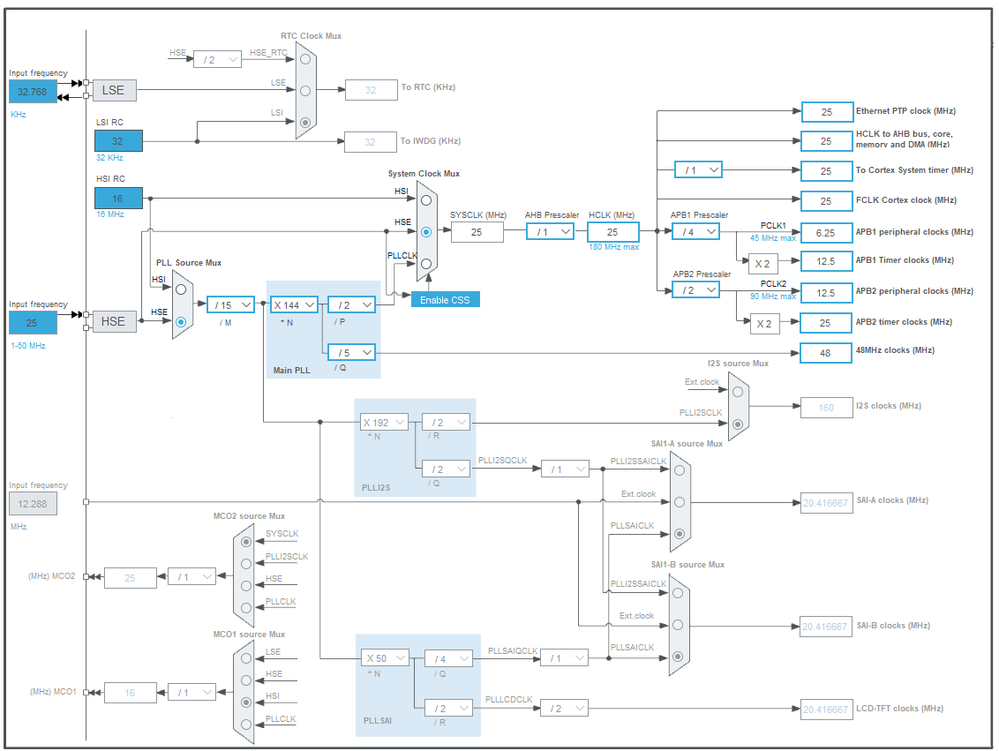
Task: Click the Enable CSS button
Action: click(x=444, y=298)
